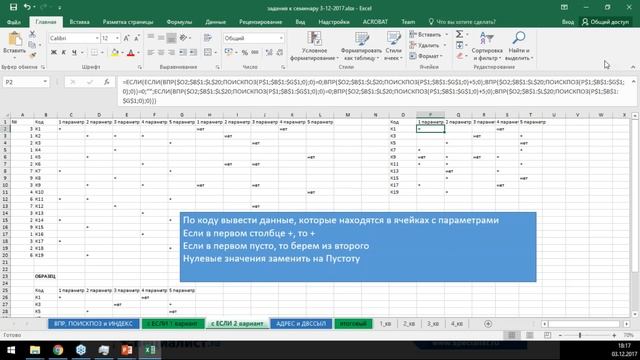Click the Copy icon

pos(32,44)
